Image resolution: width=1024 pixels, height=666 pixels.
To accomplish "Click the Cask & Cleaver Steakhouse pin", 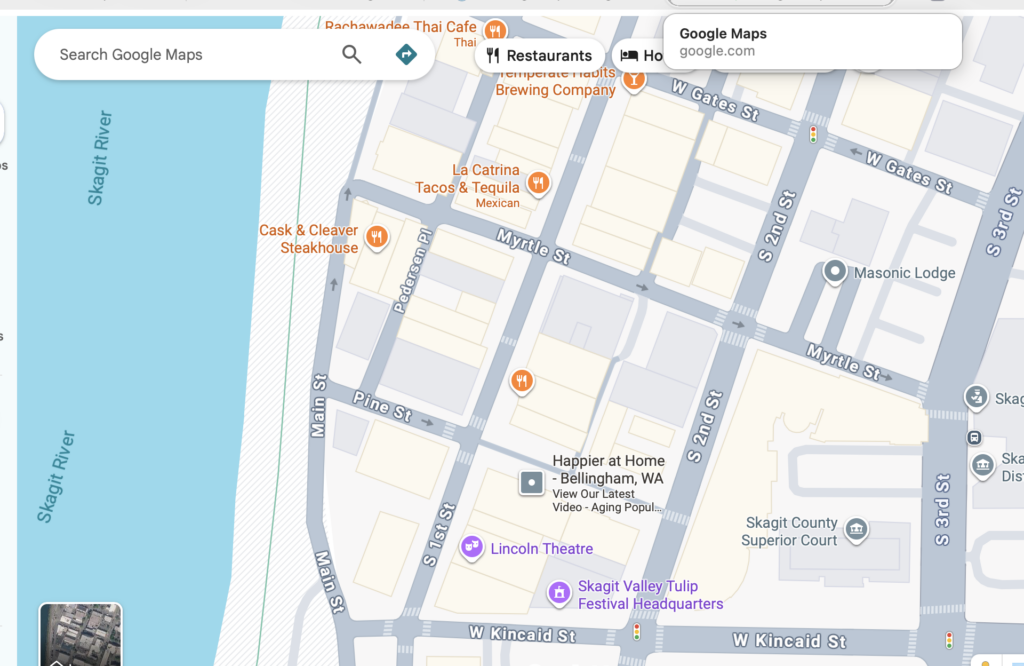I will pyautogui.click(x=377, y=237).
